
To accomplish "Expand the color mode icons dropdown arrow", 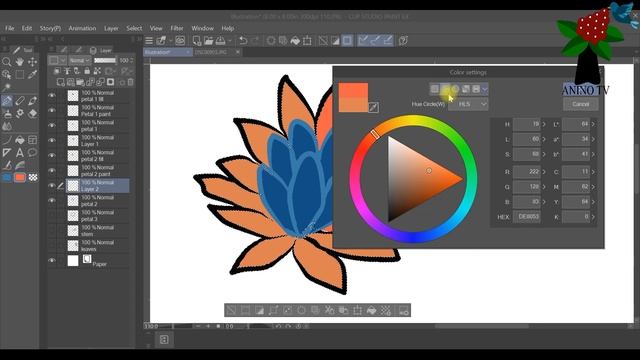I will [x=484, y=89].
